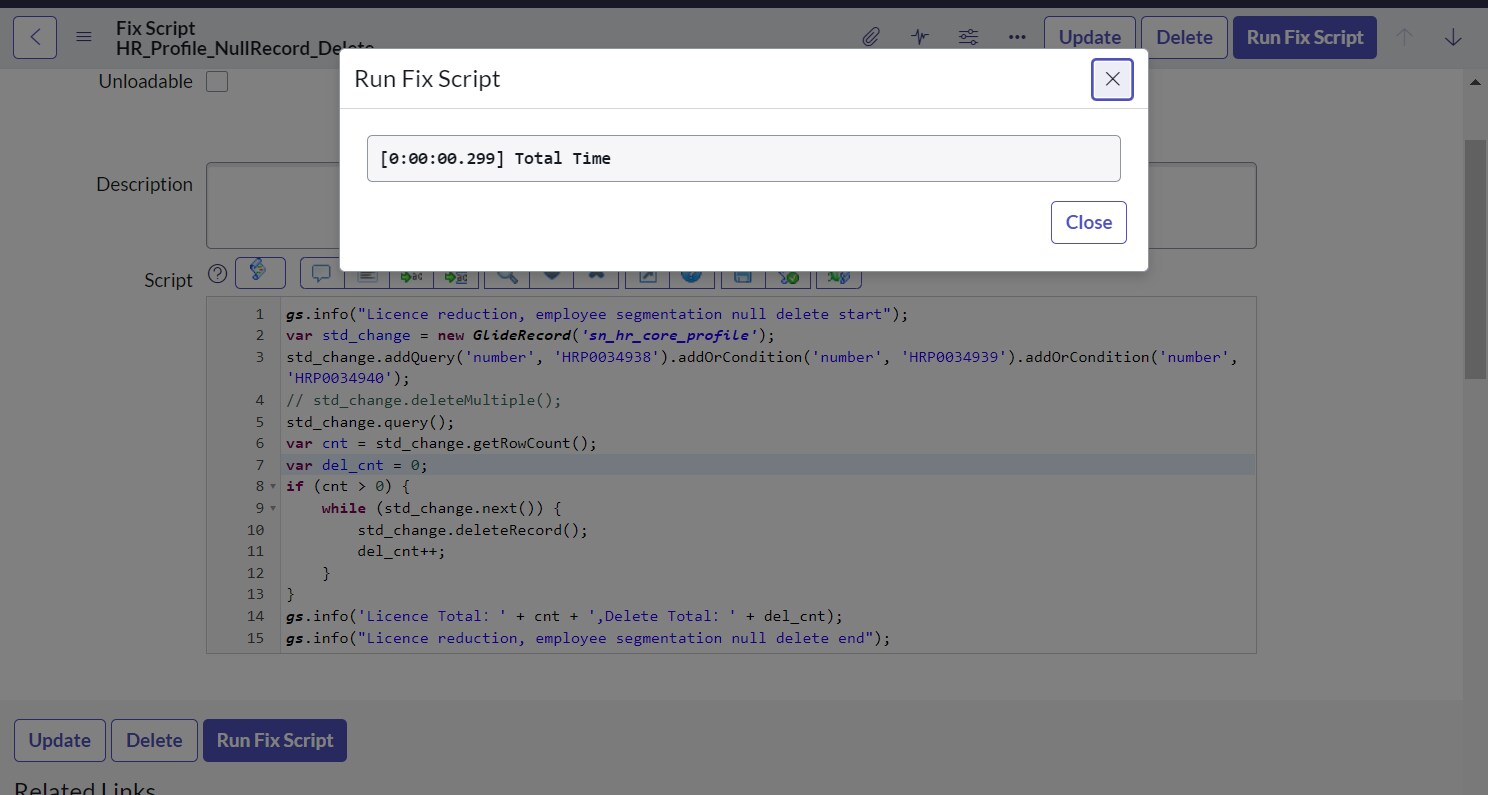1488x795 pixels.
Task: Click the vertical page scrollbar thumb
Action: coord(1475,258)
